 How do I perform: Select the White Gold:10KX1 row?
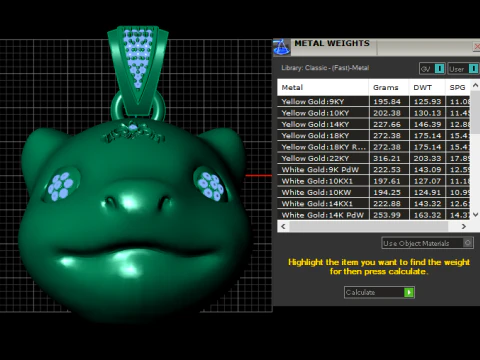(373, 181)
